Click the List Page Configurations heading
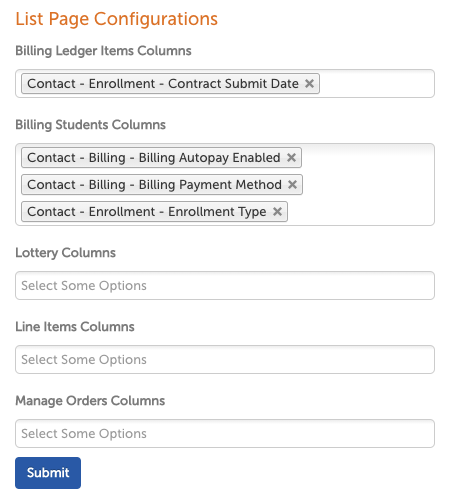460x492 pixels. coord(117,19)
